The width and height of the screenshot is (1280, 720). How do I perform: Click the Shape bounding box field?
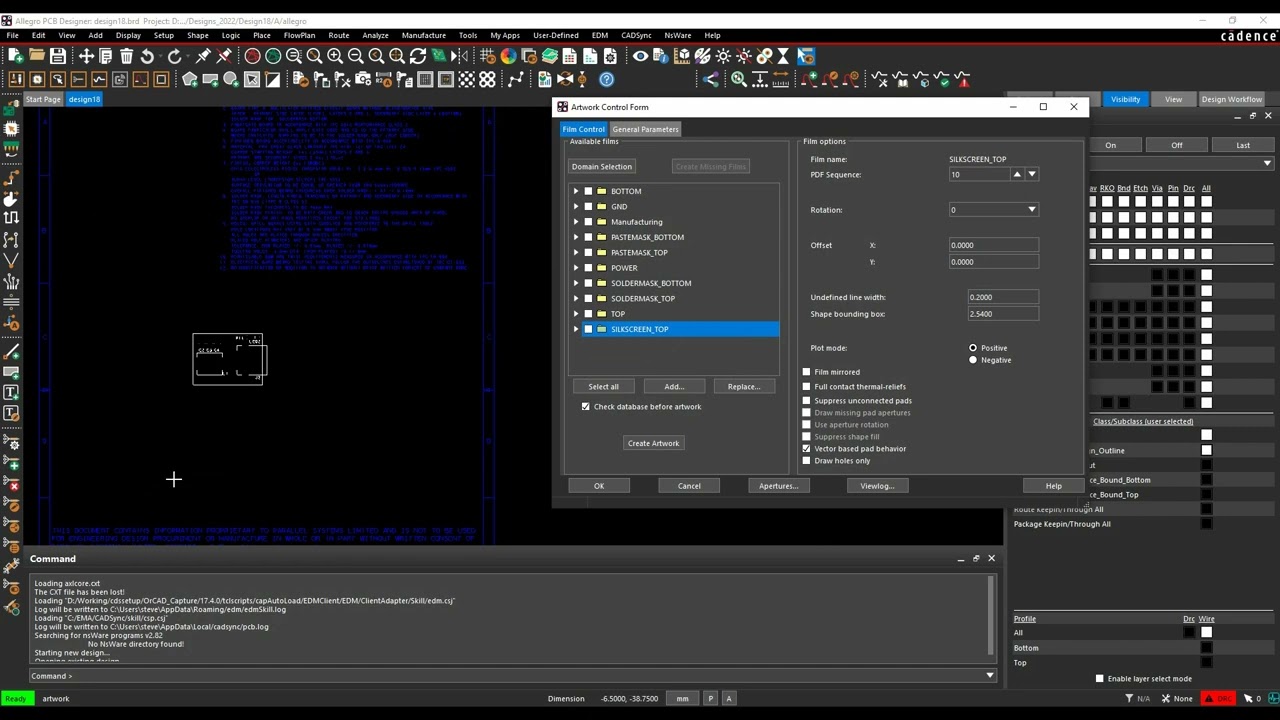point(1003,314)
